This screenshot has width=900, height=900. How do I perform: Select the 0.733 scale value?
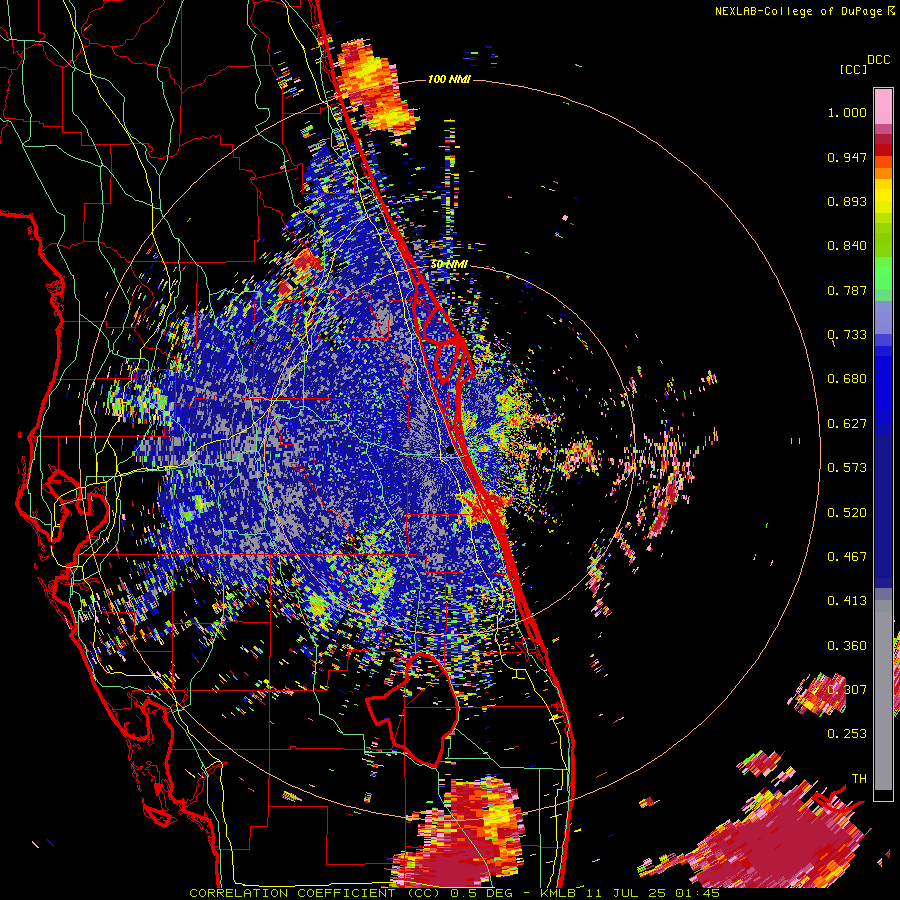pyautogui.click(x=847, y=335)
